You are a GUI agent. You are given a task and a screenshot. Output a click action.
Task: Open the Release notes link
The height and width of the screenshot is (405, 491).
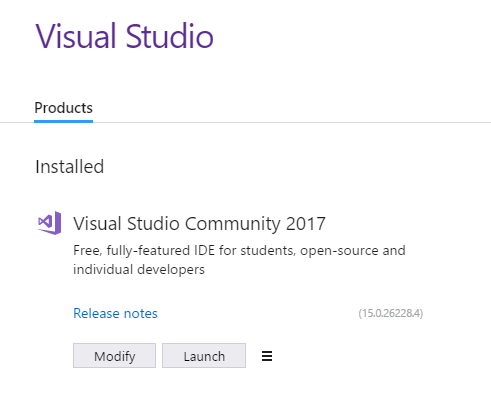(x=115, y=313)
